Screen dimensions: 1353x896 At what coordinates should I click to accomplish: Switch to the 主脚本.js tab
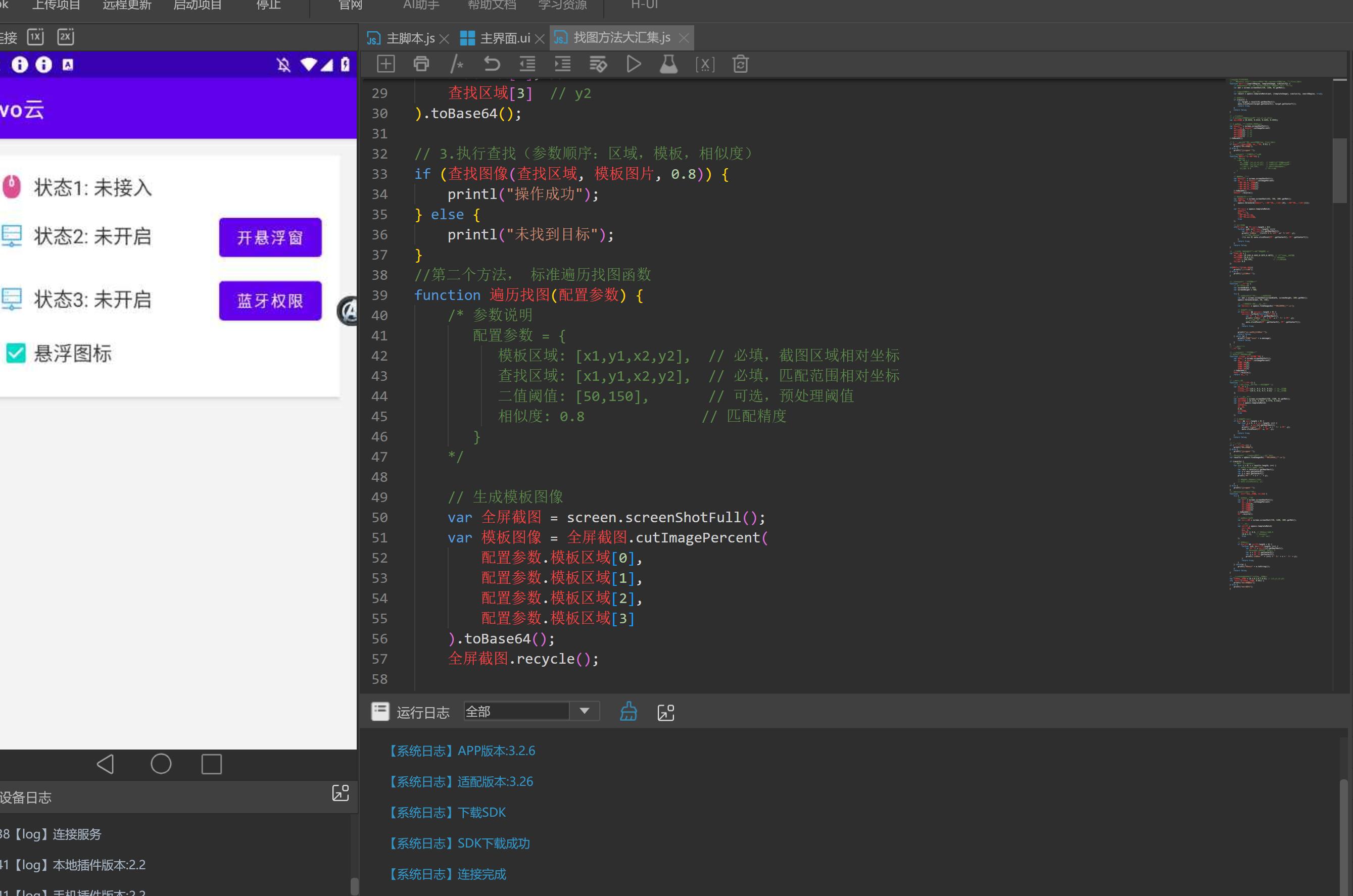(x=402, y=38)
